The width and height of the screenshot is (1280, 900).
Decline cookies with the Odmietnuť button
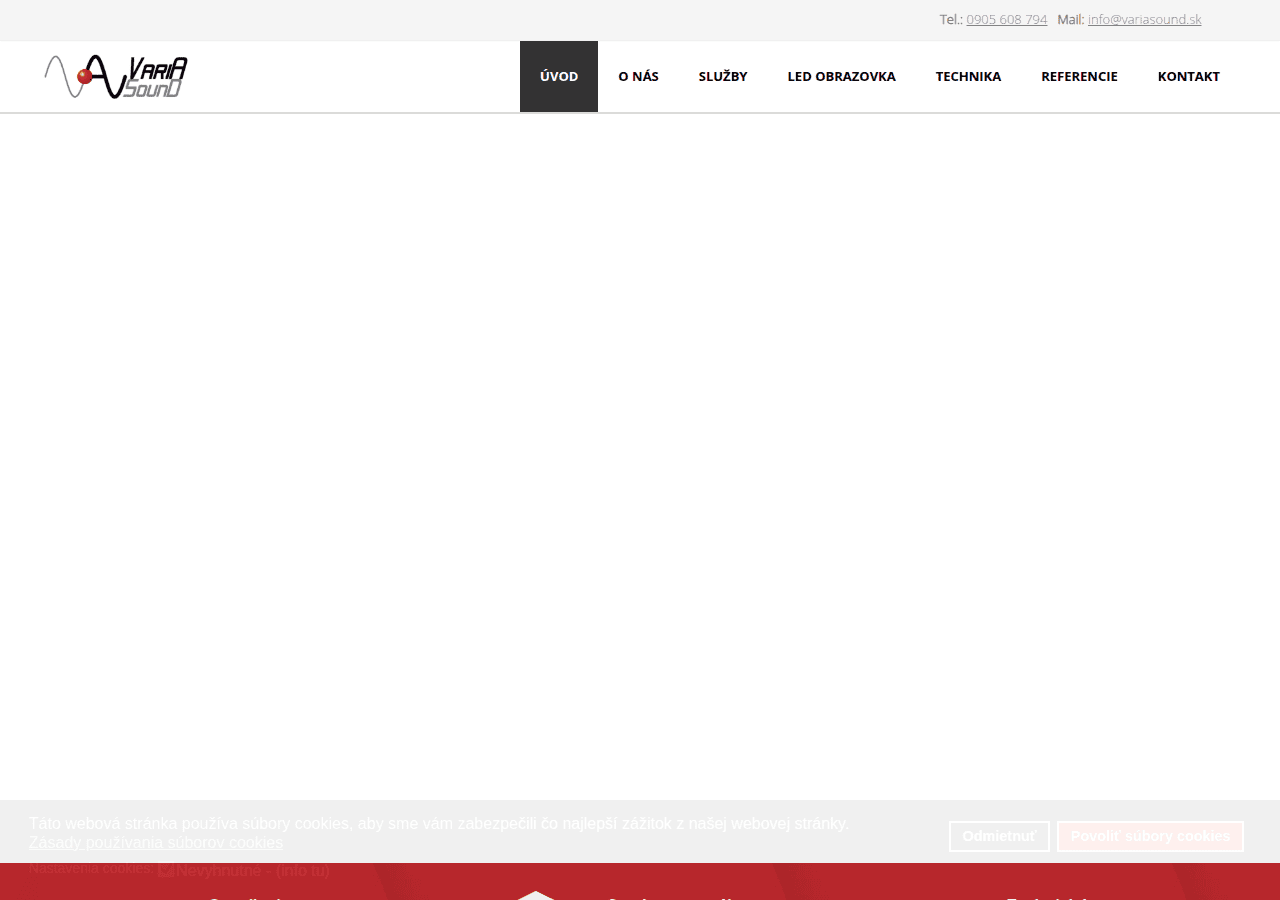click(x=999, y=836)
